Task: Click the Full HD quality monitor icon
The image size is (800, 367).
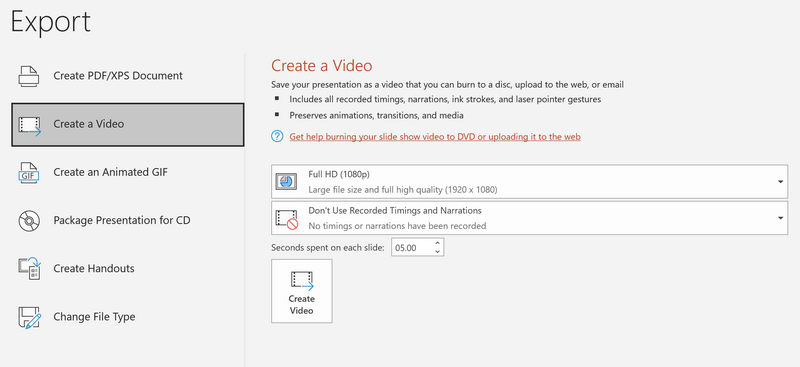Action: pos(286,181)
